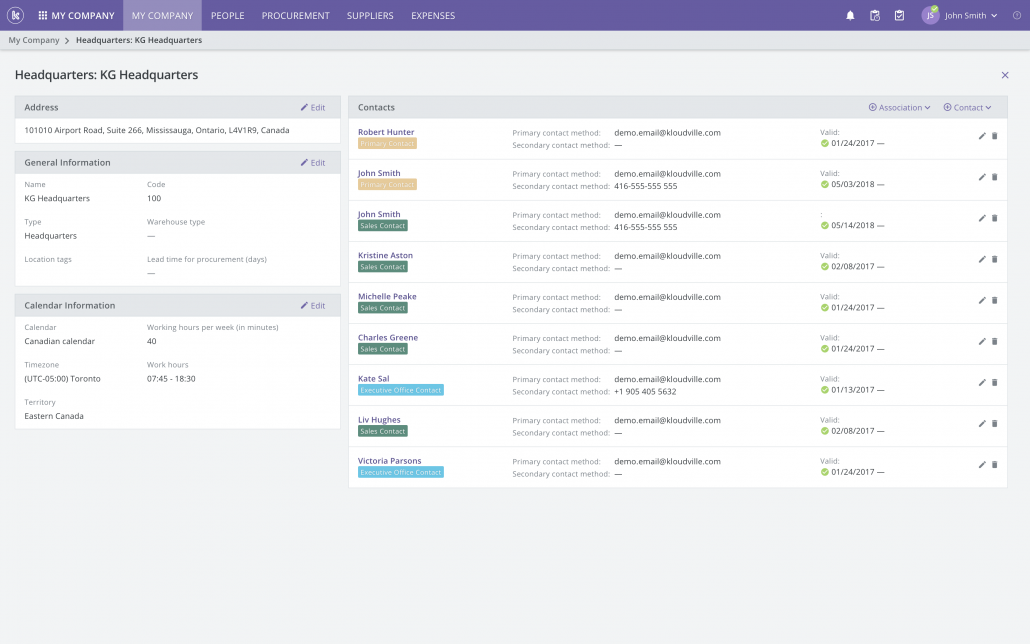The image size is (1030, 644).
Task: Switch to the PROCUREMENT tab
Action: tap(296, 15)
